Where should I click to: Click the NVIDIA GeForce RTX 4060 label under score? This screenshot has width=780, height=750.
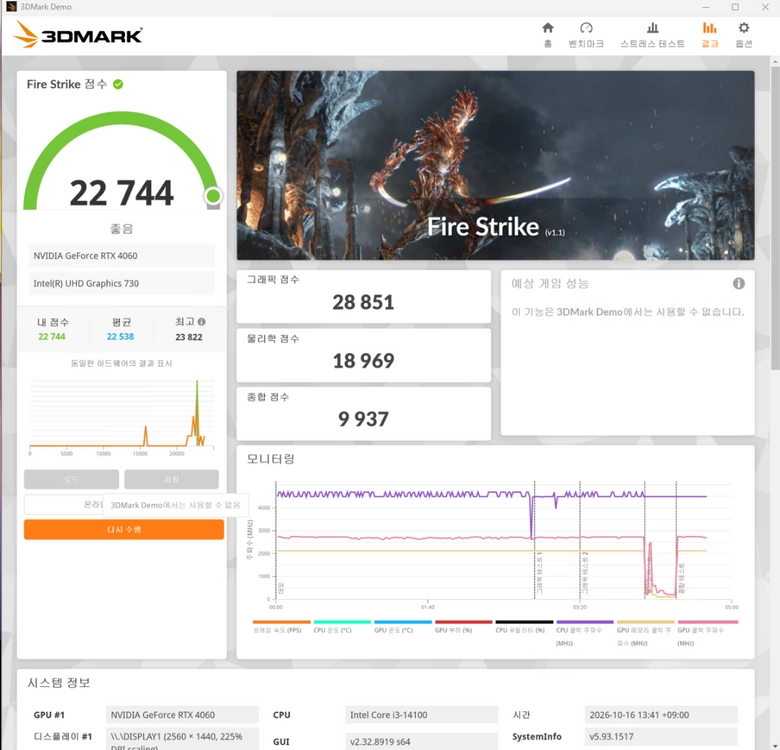(121, 256)
